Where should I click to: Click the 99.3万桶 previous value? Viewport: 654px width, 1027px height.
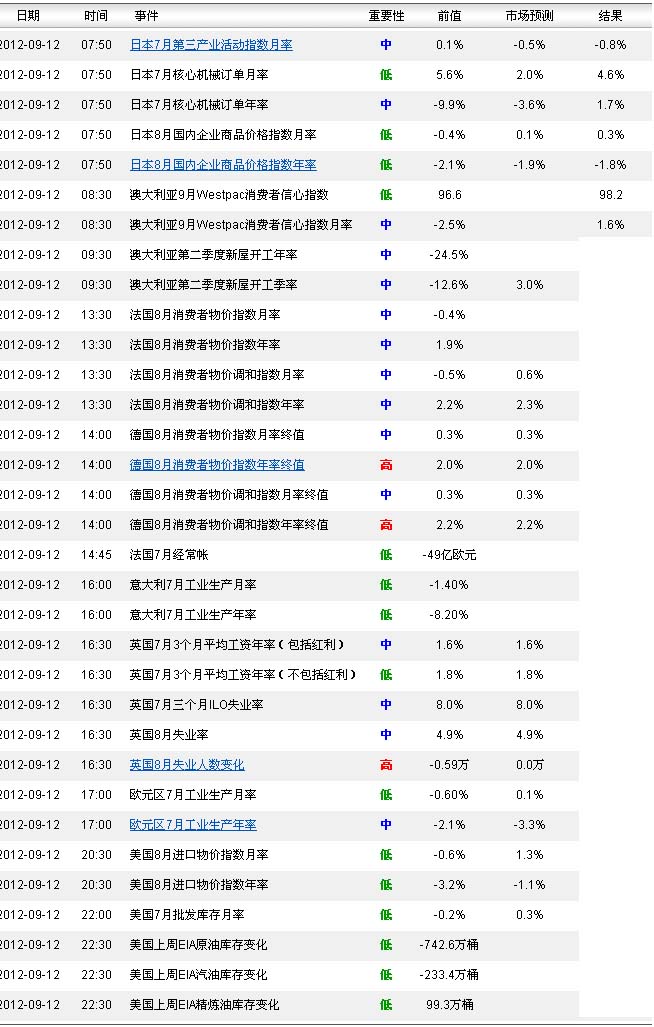click(449, 1005)
